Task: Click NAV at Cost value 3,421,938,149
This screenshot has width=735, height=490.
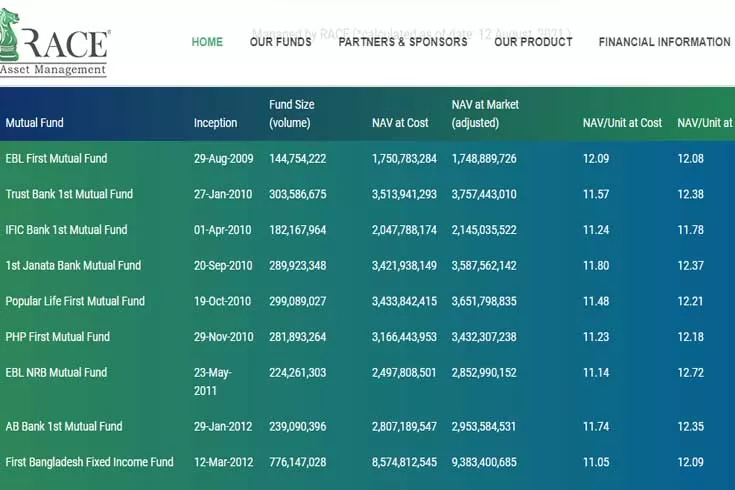Action: point(404,265)
